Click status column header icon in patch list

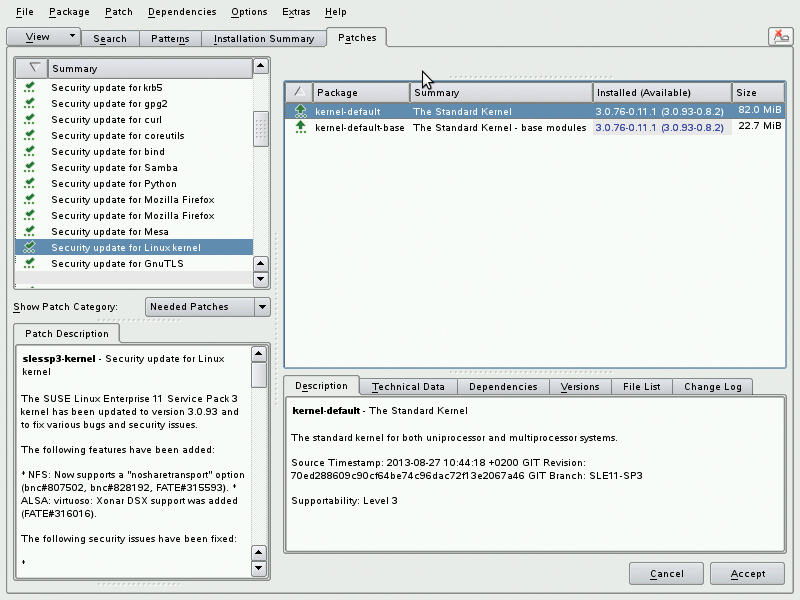pos(32,68)
